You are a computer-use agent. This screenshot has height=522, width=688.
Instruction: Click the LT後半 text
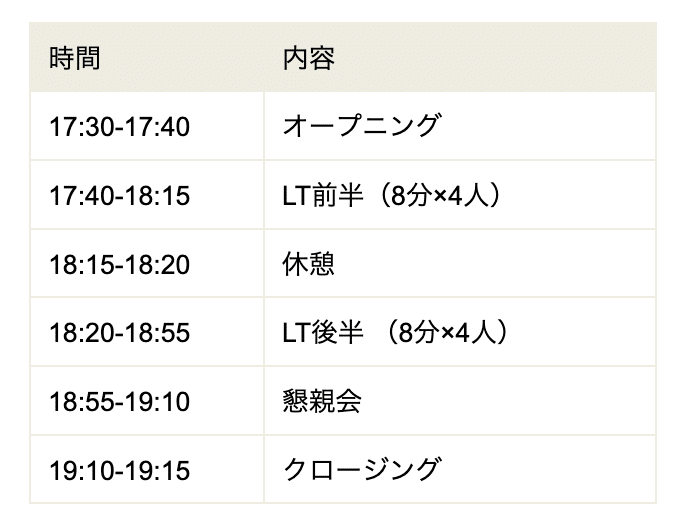pos(320,333)
